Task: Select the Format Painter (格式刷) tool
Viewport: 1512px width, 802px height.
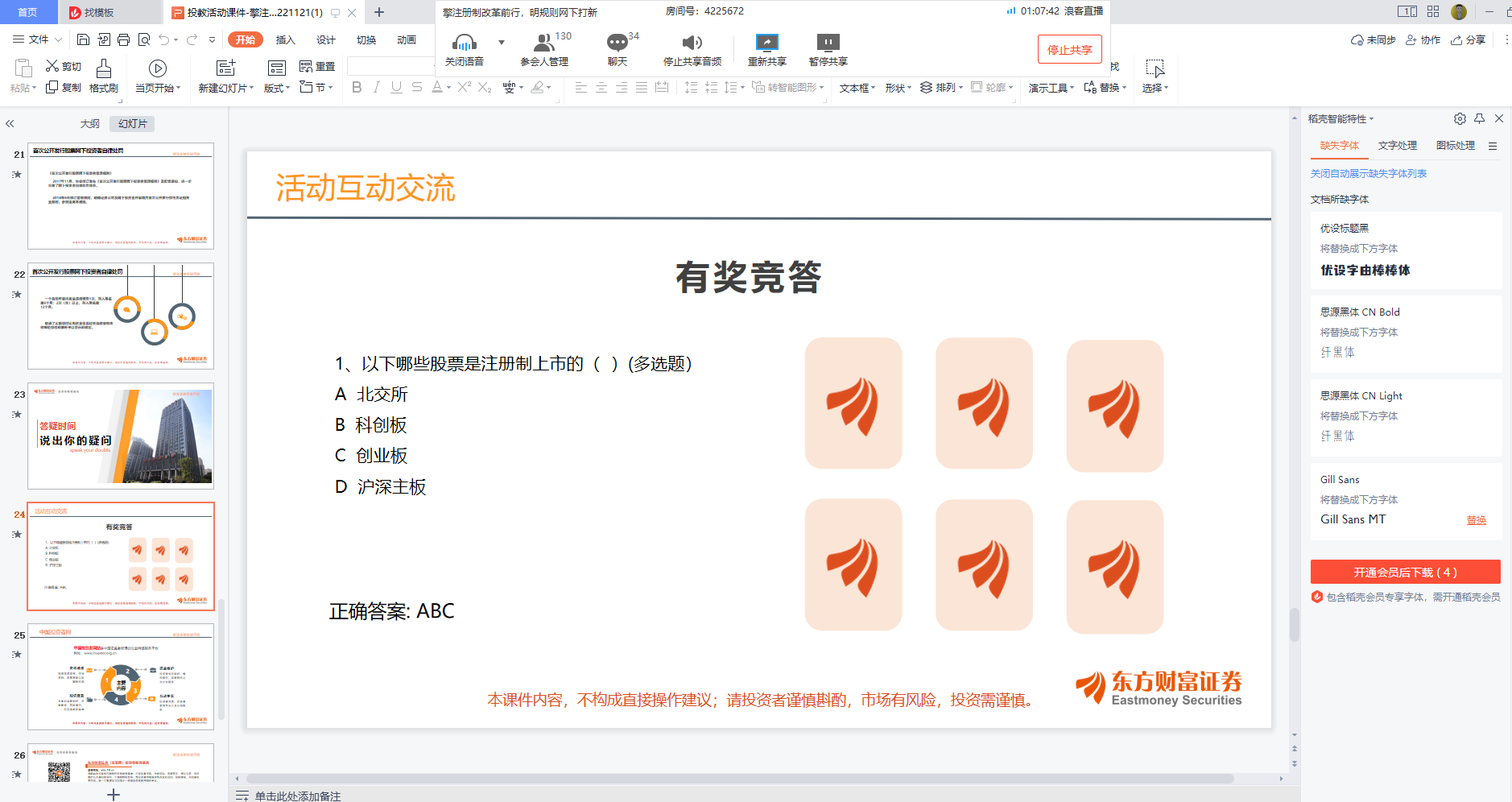Action: pyautogui.click(x=104, y=76)
